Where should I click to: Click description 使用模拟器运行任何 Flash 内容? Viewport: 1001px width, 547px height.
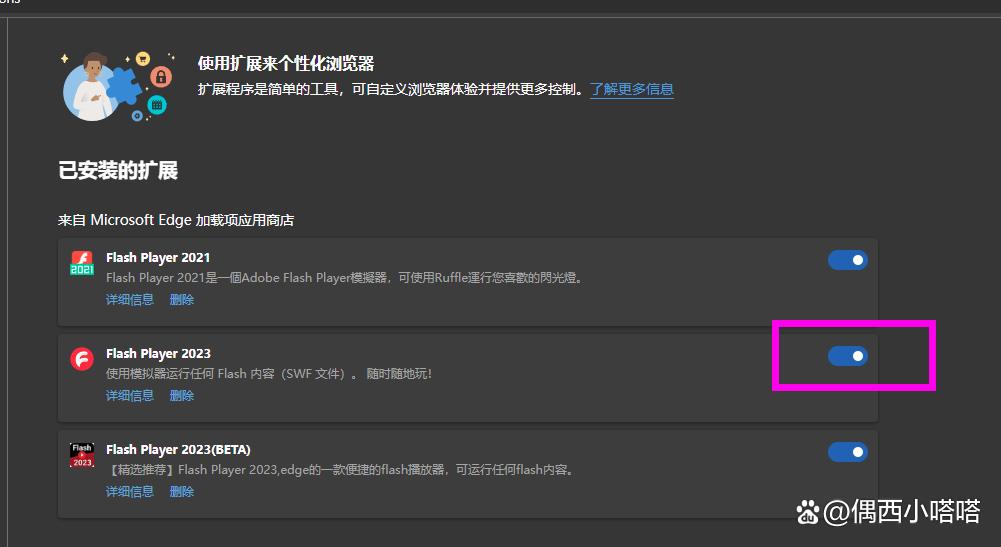(x=269, y=373)
